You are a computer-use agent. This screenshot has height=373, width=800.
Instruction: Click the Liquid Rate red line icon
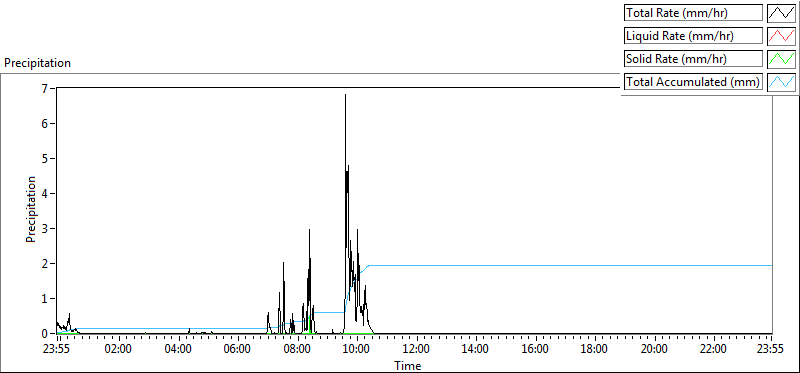click(781, 36)
